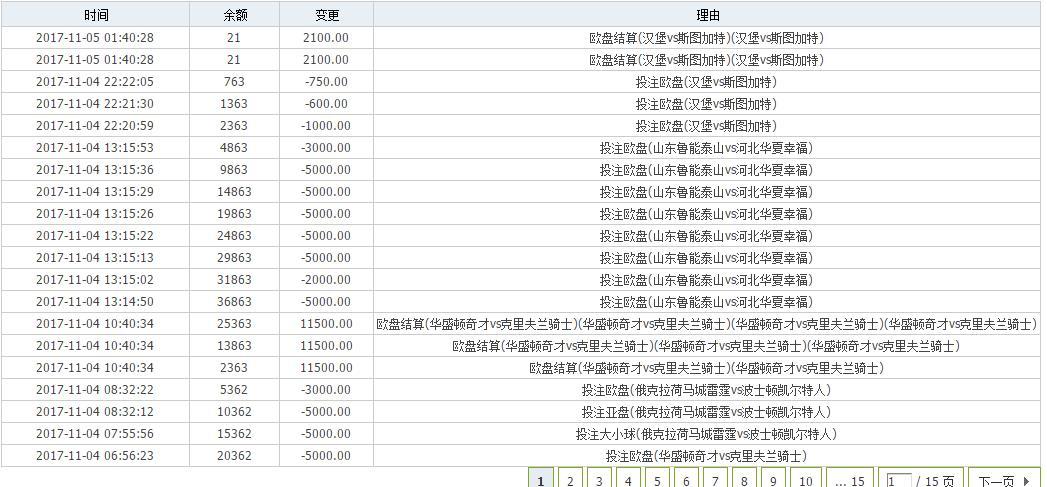Screen dimensions: 1047x487
Task: Select balance value 1363
Action: coord(234,104)
